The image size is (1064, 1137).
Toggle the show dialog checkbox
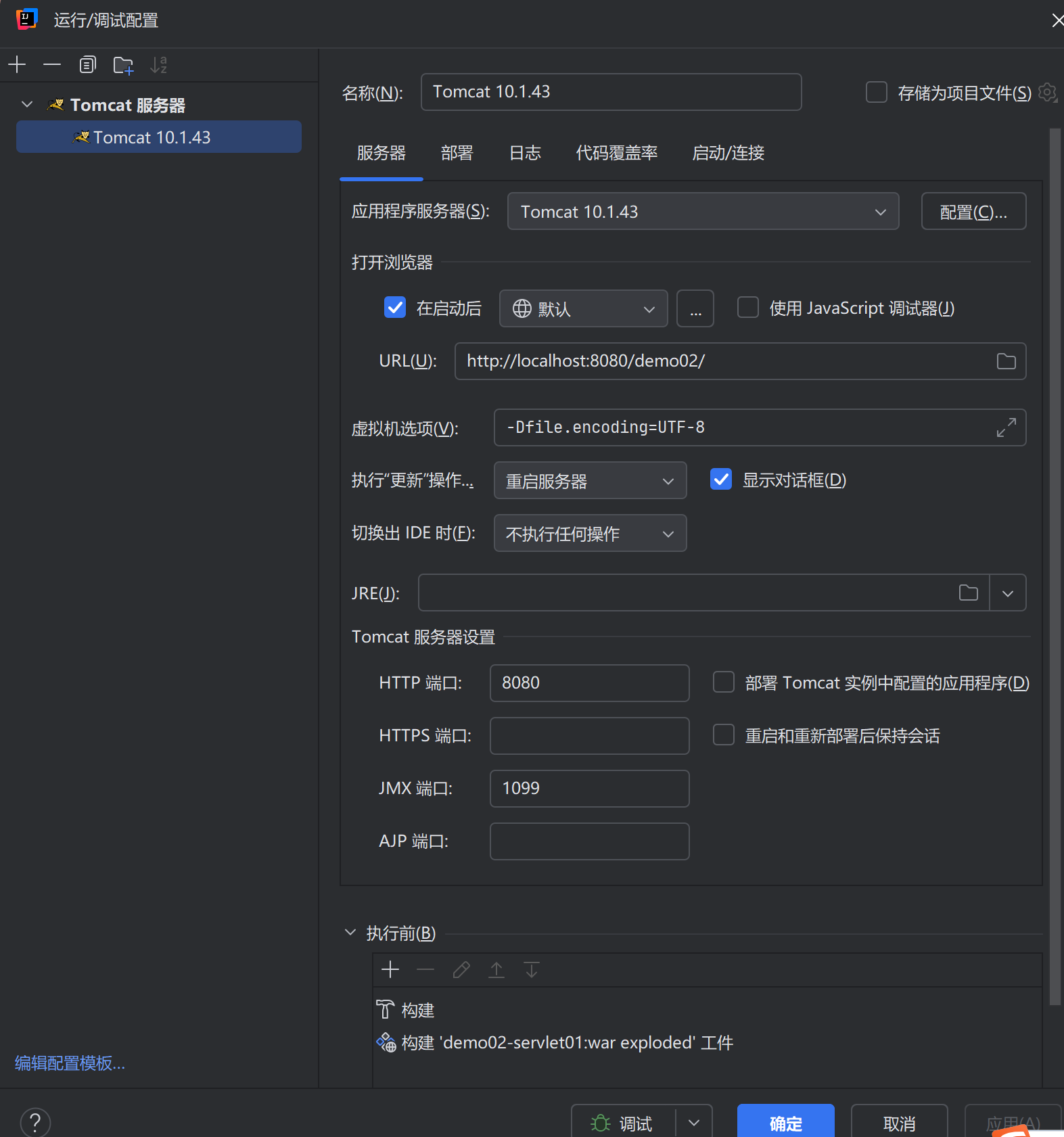pyautogui.click(x=721, y=480)
